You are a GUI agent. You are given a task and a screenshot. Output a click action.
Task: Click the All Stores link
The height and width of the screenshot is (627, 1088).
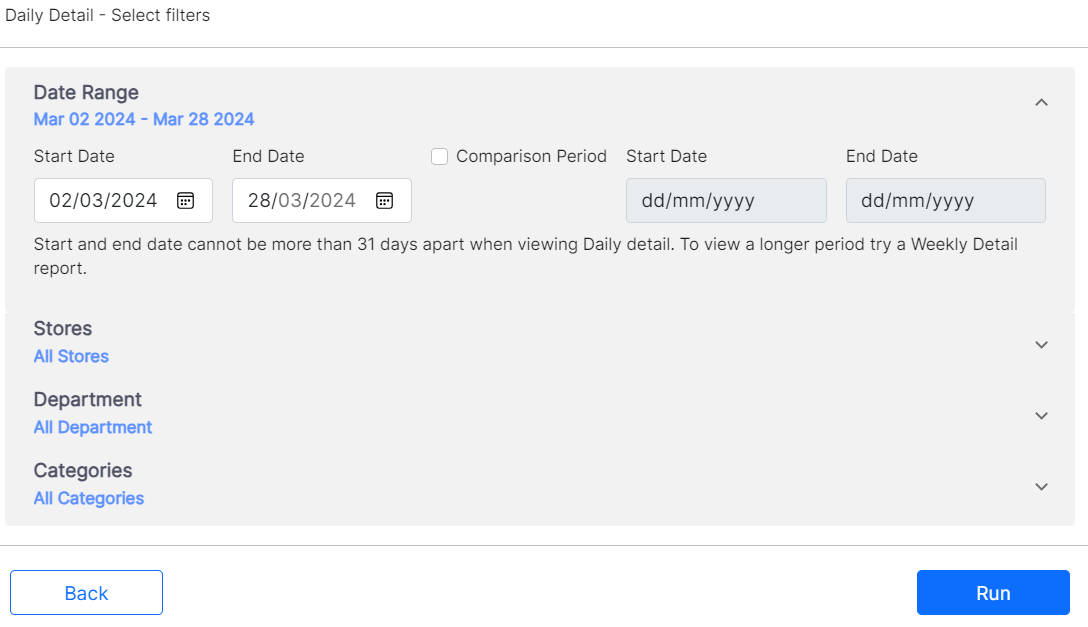[x=71, y=356]
